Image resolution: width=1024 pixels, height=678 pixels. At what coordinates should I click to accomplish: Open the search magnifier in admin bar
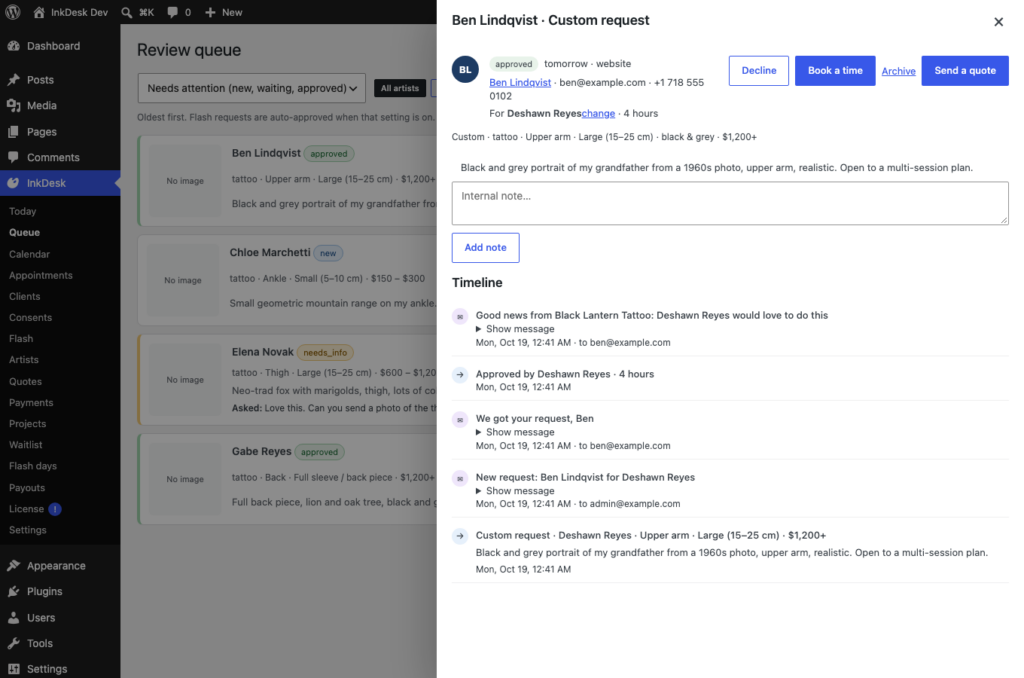(x=127, y=12)
